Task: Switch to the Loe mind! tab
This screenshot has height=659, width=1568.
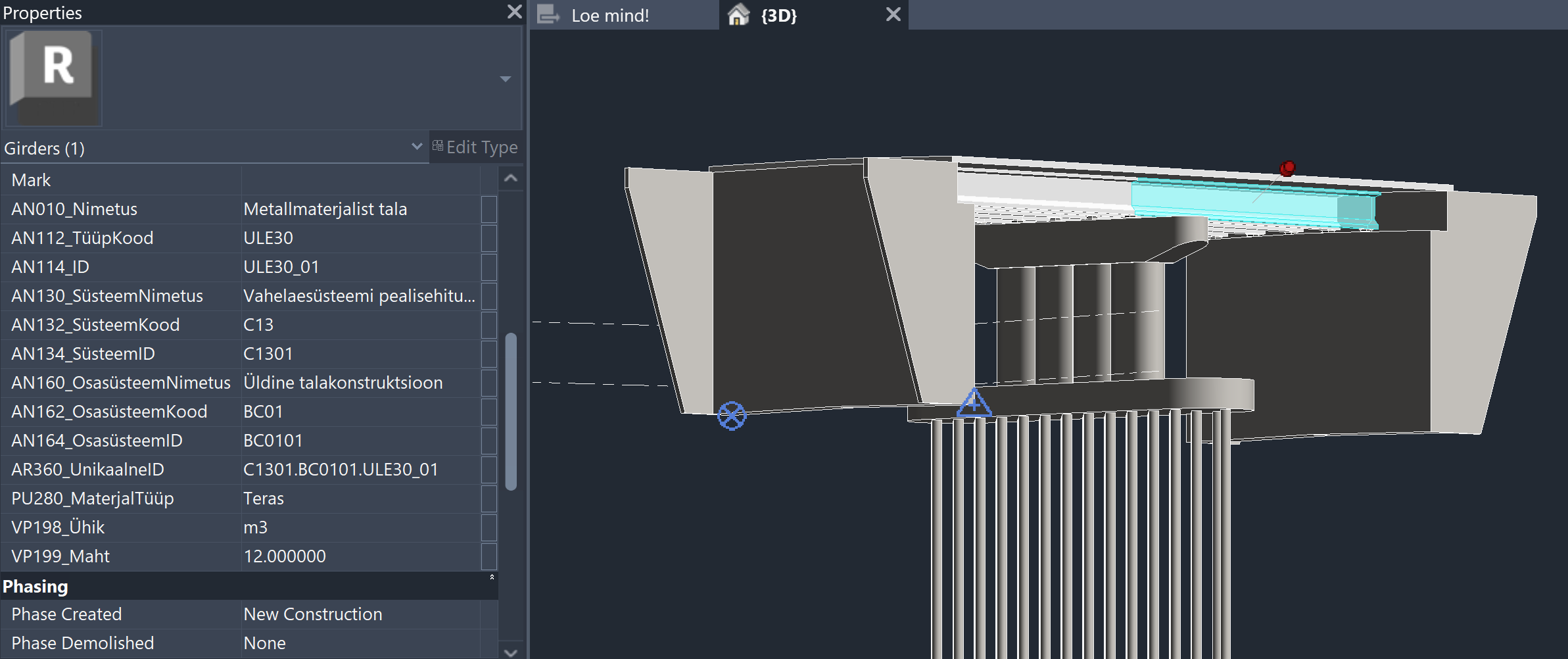Action: point(609,16)
